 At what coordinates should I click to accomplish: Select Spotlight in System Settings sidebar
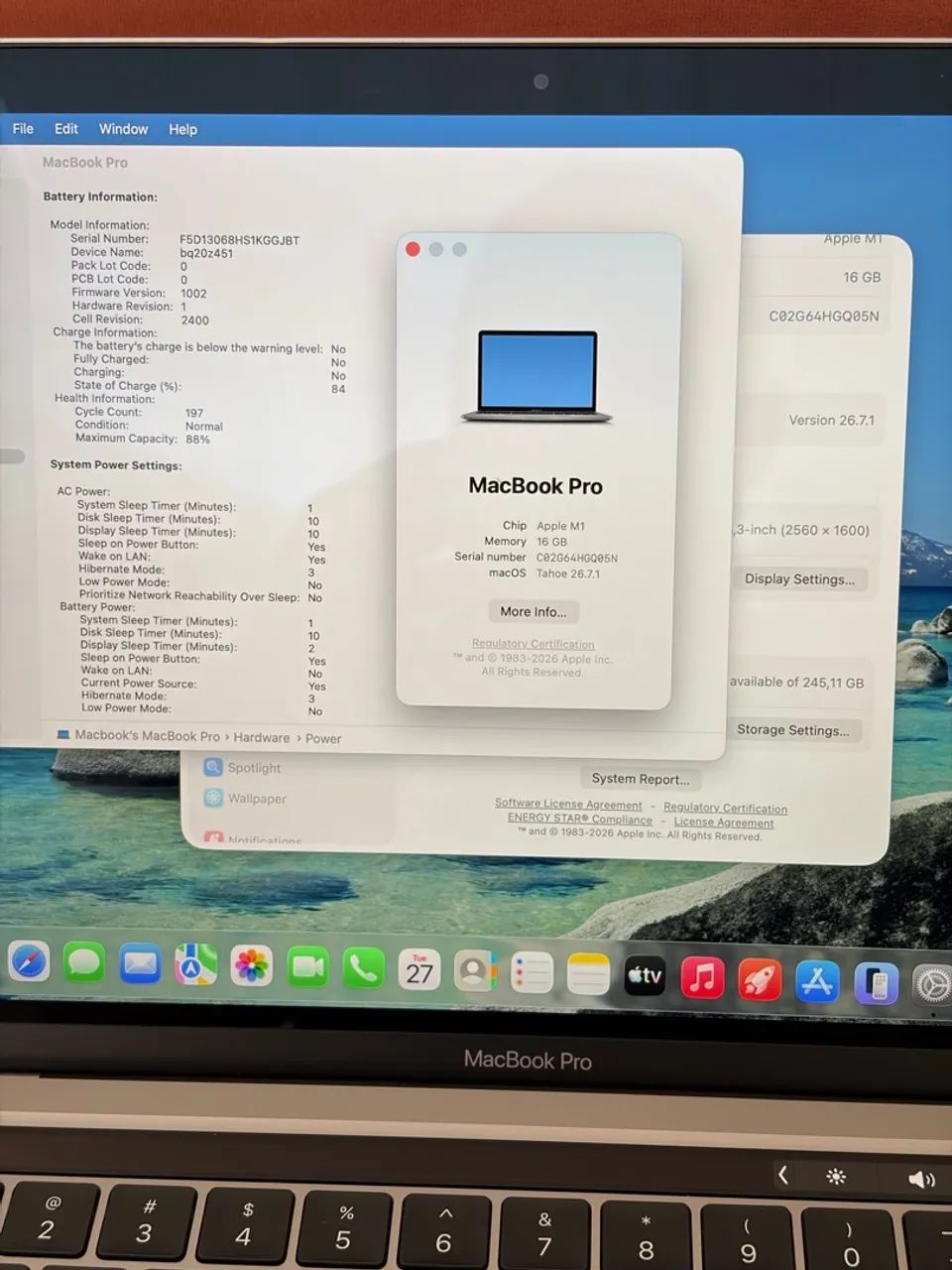tap(243, 767)
